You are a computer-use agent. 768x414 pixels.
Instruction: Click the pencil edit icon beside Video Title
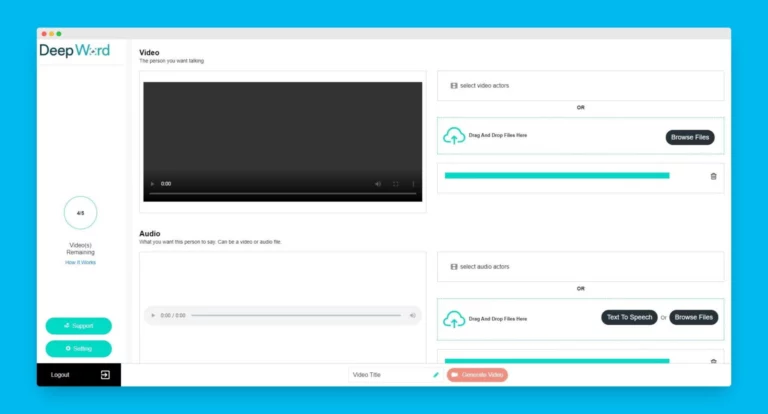[436, 375]
